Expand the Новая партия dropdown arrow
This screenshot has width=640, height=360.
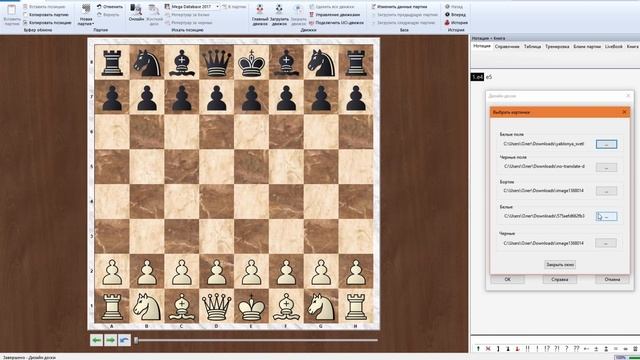point(93,24)
